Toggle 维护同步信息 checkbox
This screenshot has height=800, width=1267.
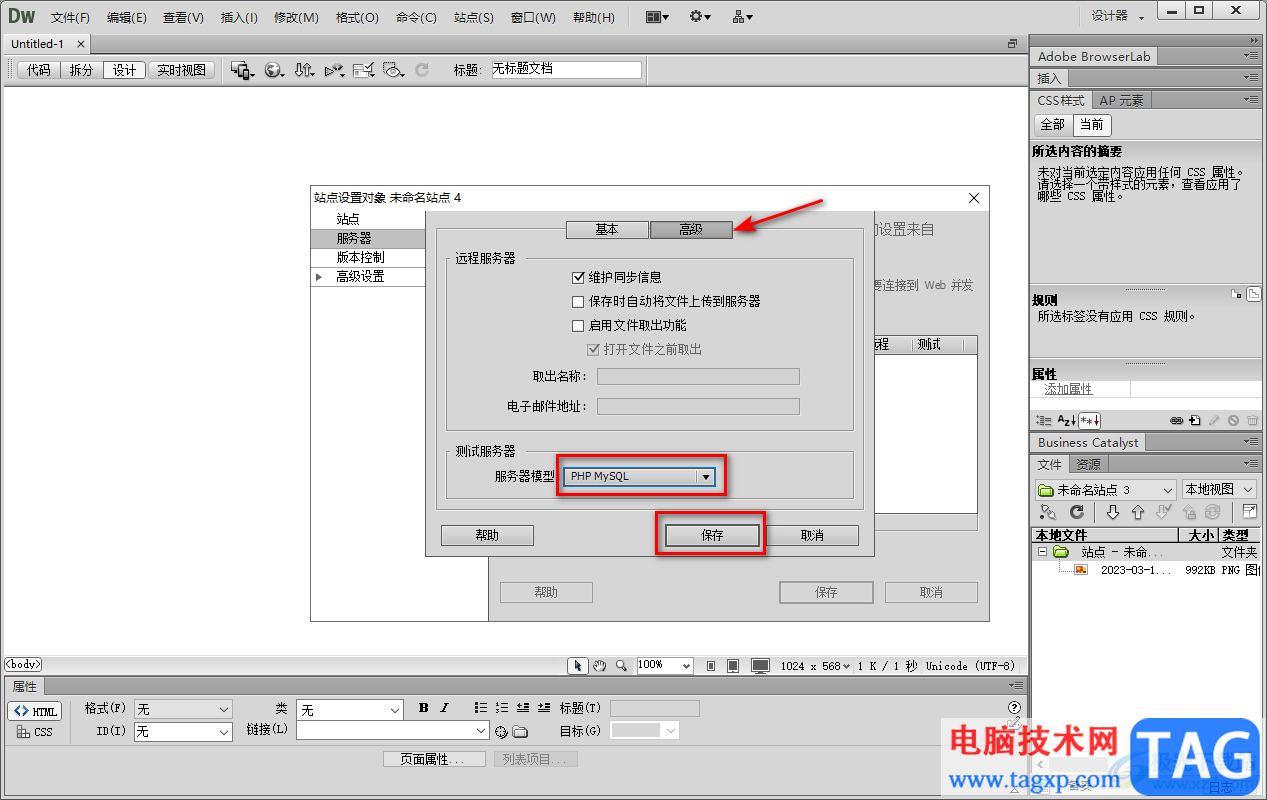click(578, 277)
